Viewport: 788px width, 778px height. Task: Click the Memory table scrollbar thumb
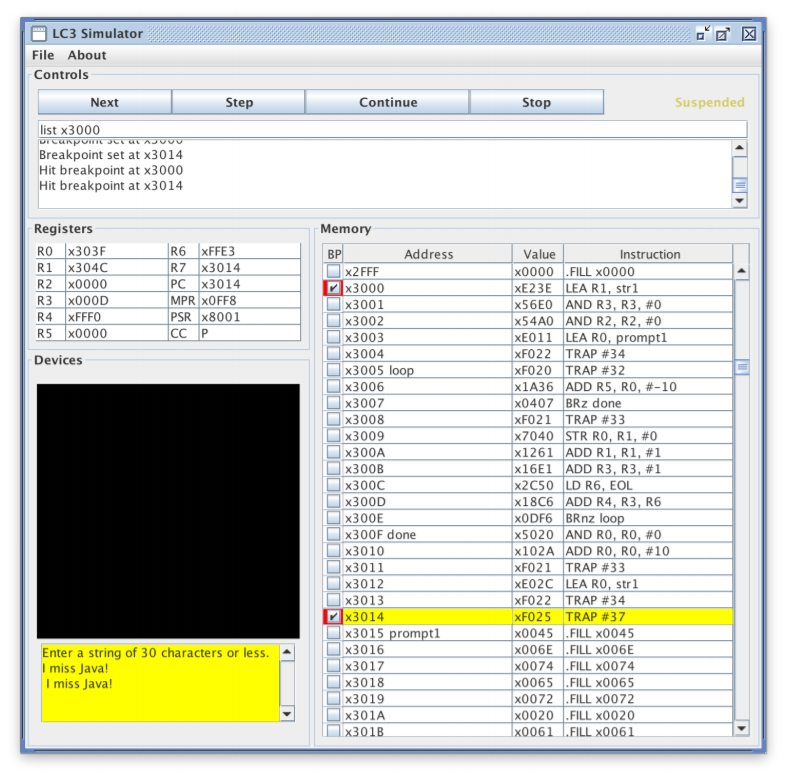[741, 367]
